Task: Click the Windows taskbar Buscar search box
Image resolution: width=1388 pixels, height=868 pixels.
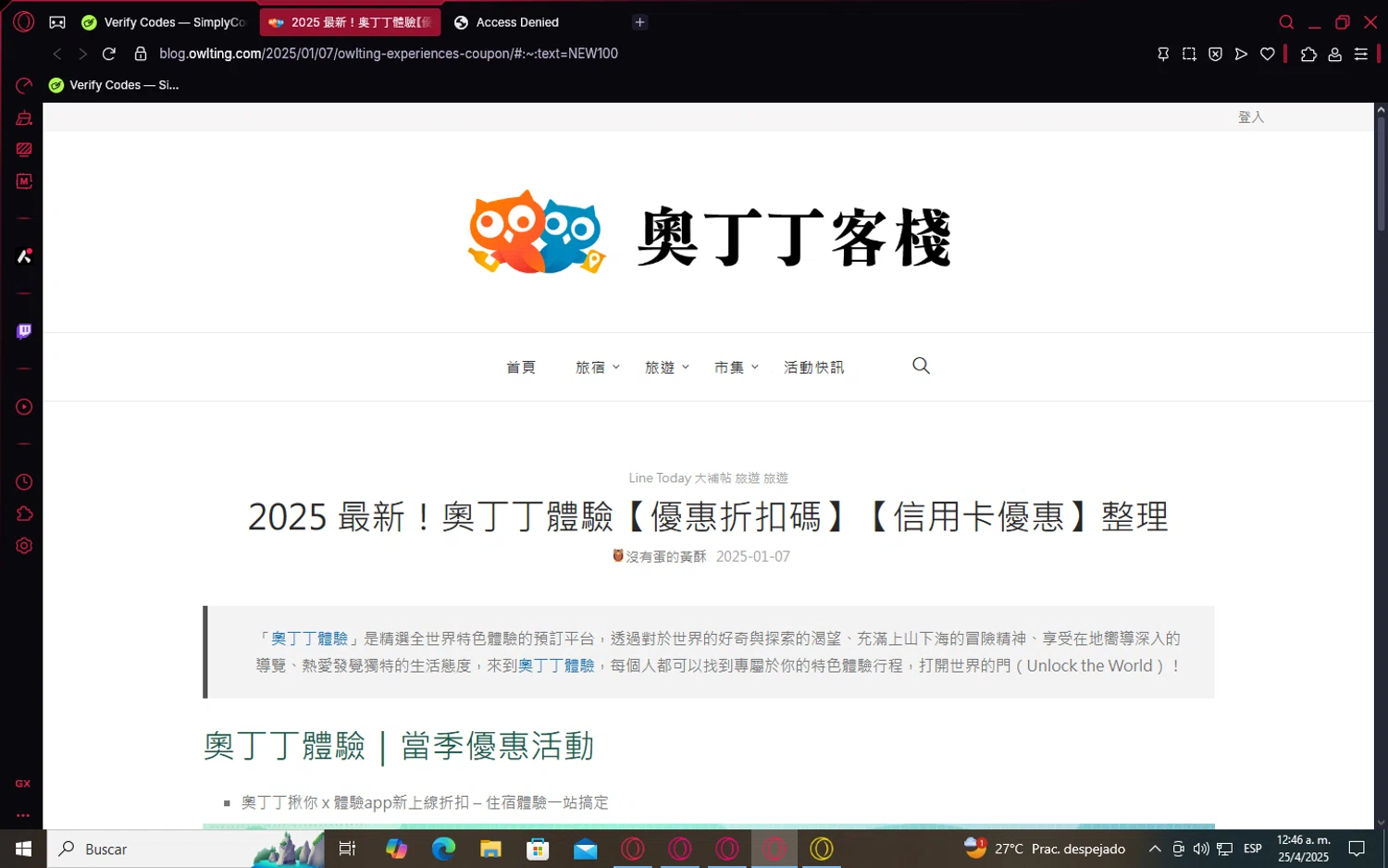Action: click(x=185, y=849)
